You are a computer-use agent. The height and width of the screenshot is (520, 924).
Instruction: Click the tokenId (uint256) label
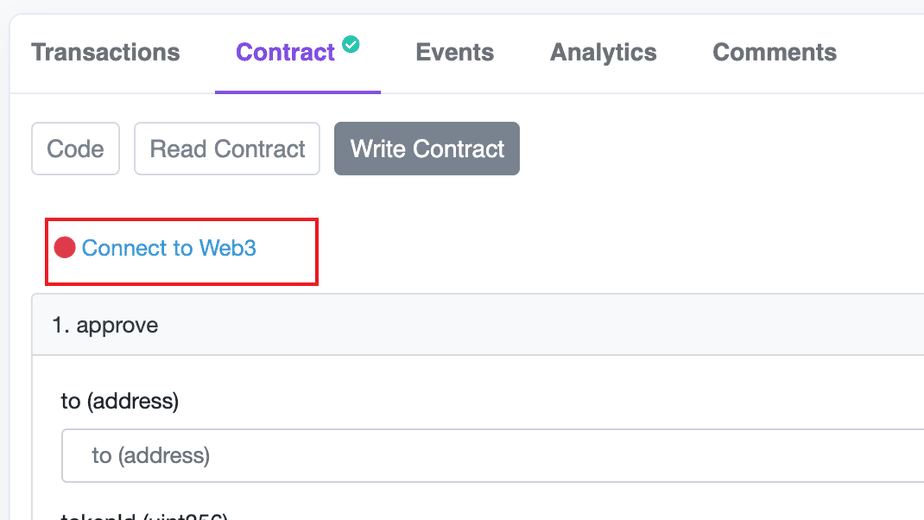point(145,516)
